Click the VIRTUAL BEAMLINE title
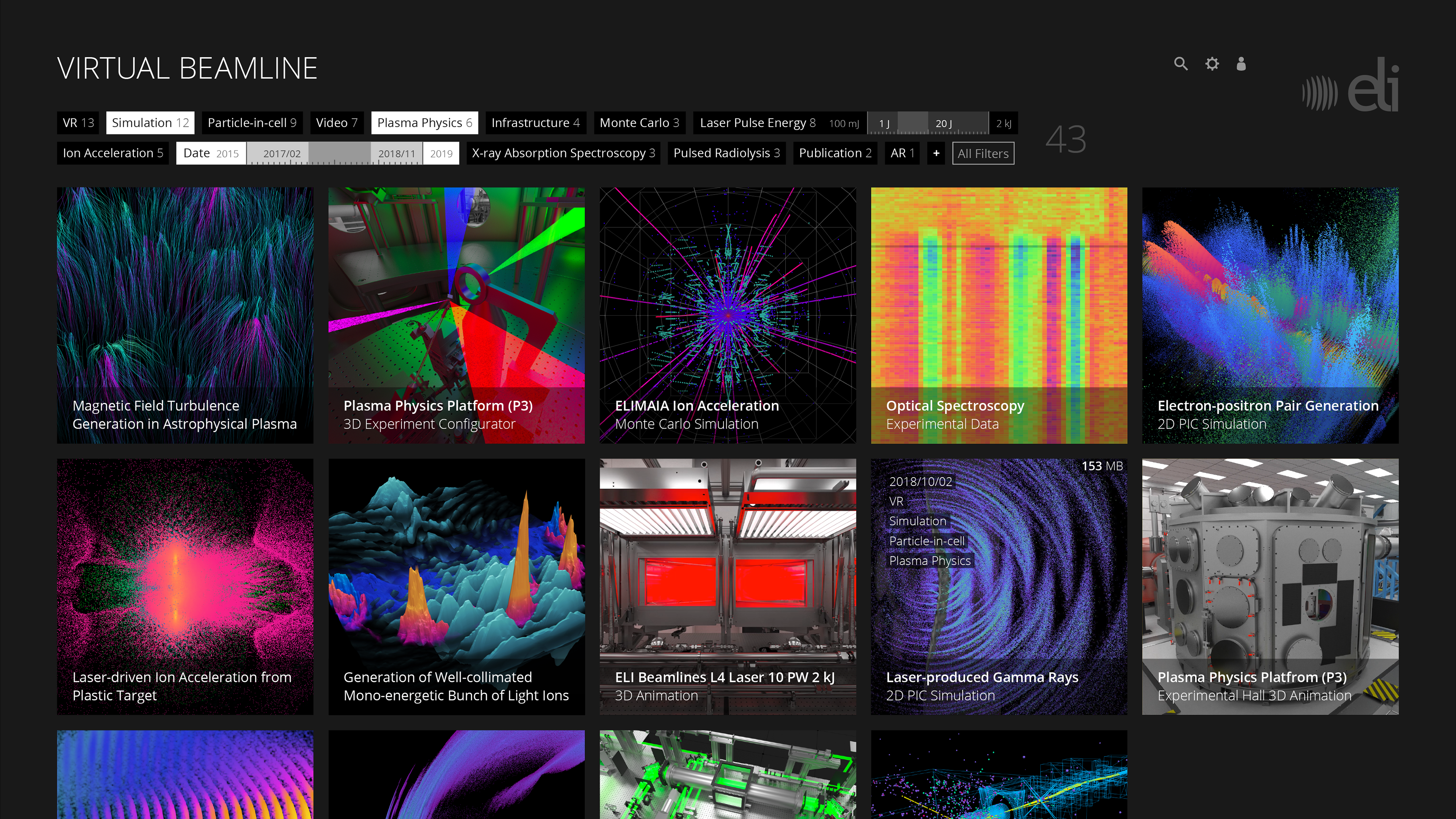1456x819 pixels. click(187, 68)
